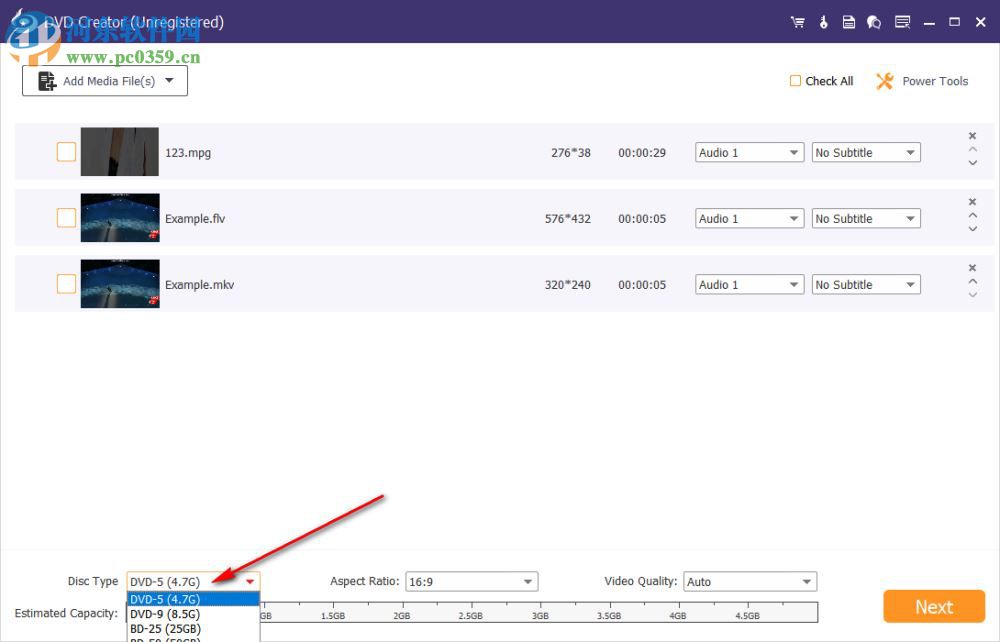
Task: Open the shopping cart purchase icon
Action: [x=797, y=21]
